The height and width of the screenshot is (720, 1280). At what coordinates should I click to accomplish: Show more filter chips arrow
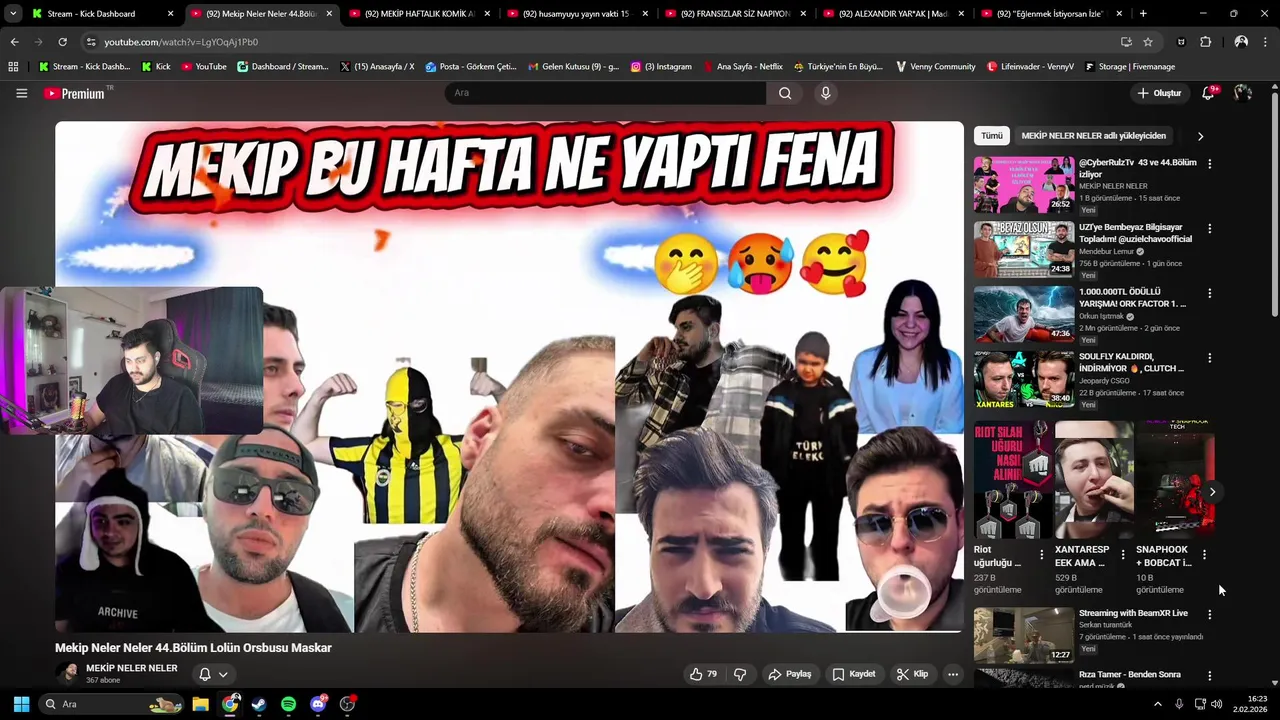[x=1200, y=136]
